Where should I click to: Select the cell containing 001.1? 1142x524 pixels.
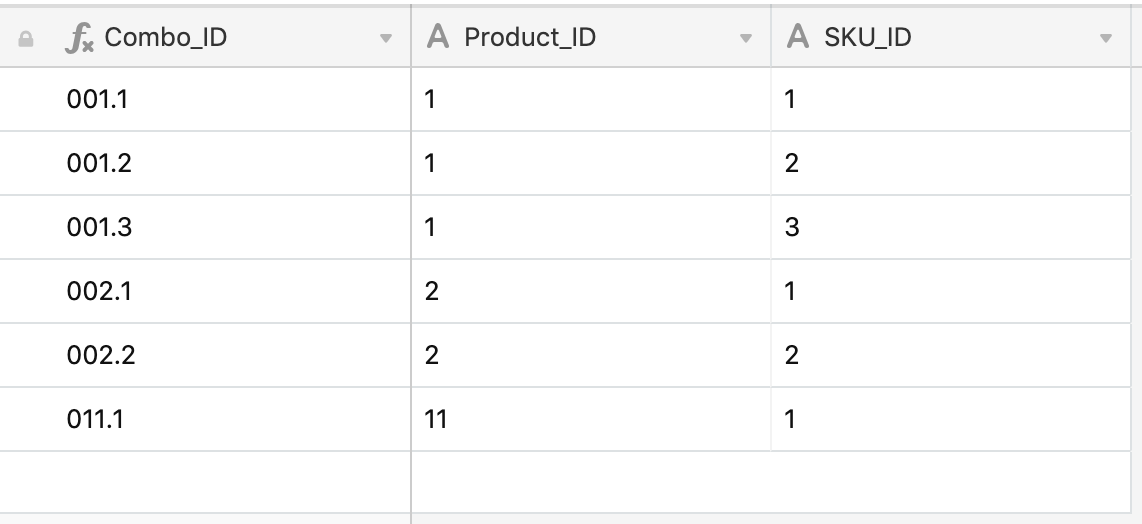point(205,99)
